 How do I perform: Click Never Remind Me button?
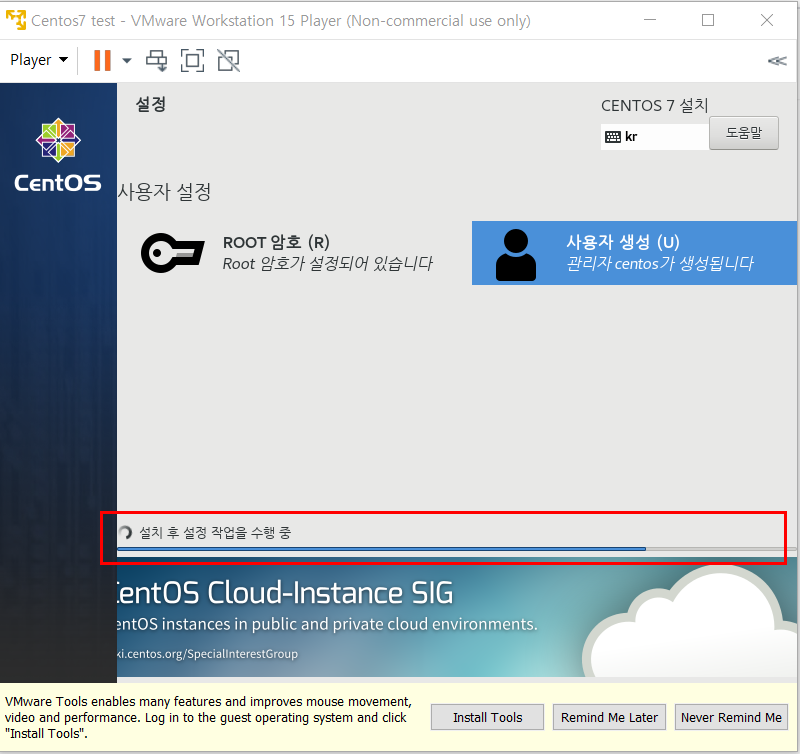point(731,717)
